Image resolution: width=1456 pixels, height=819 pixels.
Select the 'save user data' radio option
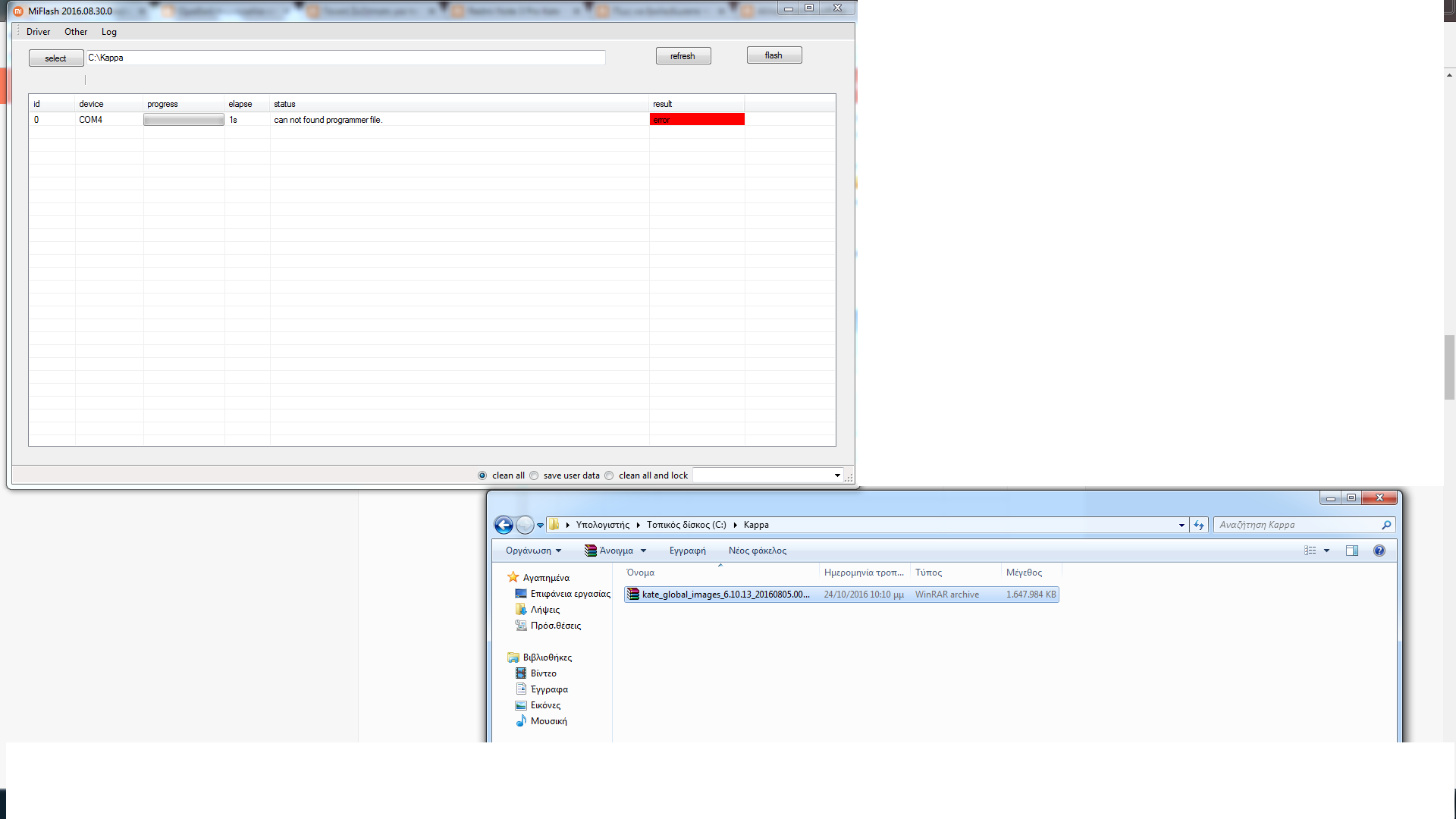point(534,475)
